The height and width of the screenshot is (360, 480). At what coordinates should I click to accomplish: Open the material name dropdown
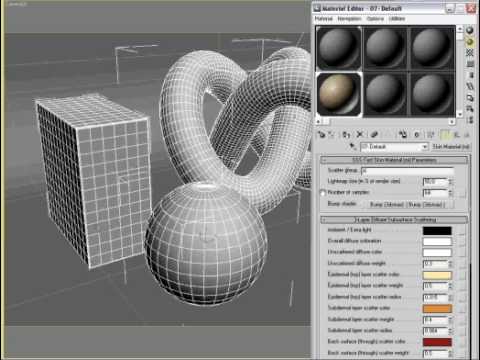(x=425, y=147)
